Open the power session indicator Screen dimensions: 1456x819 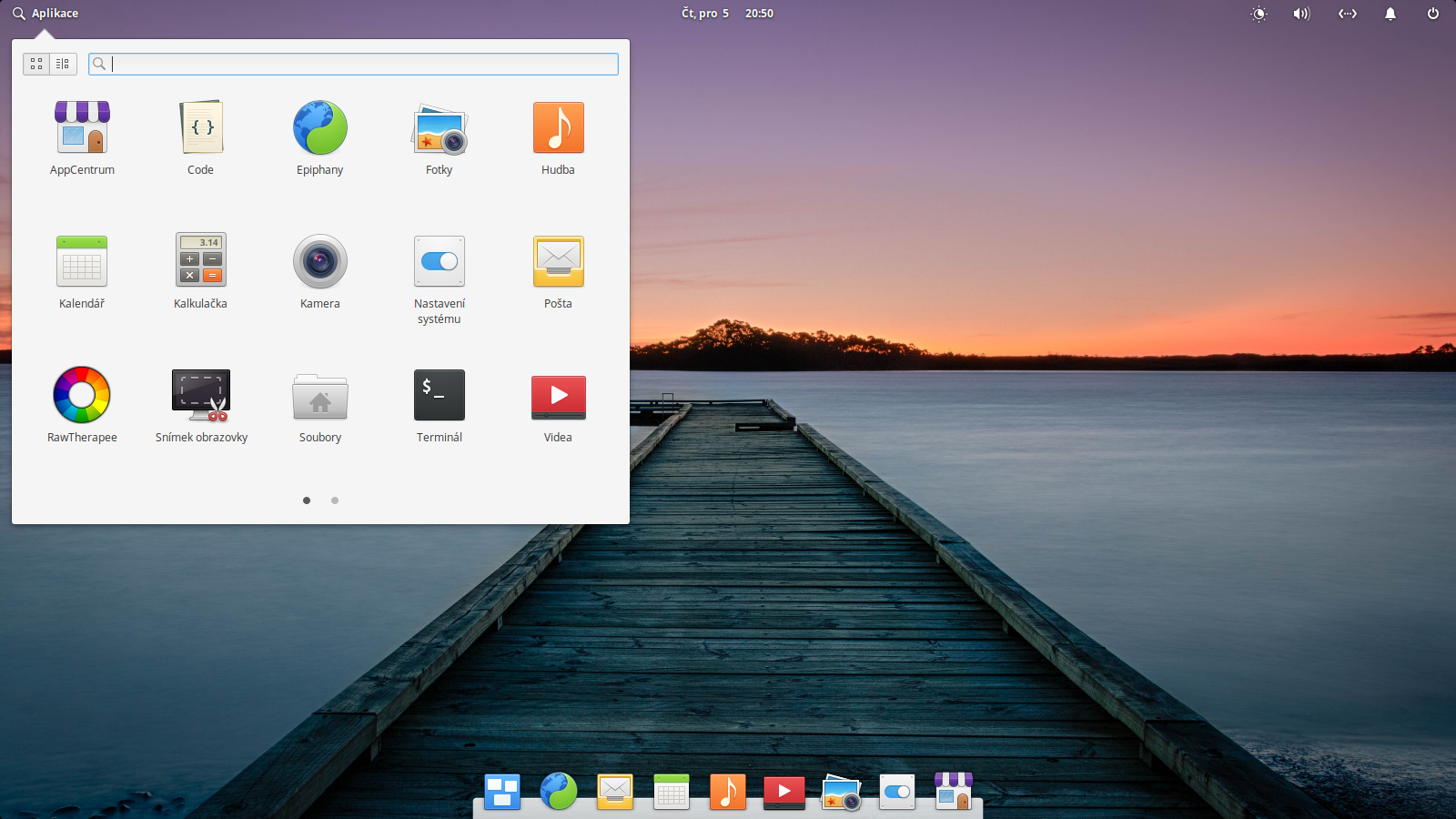[x=1434, y=13]
